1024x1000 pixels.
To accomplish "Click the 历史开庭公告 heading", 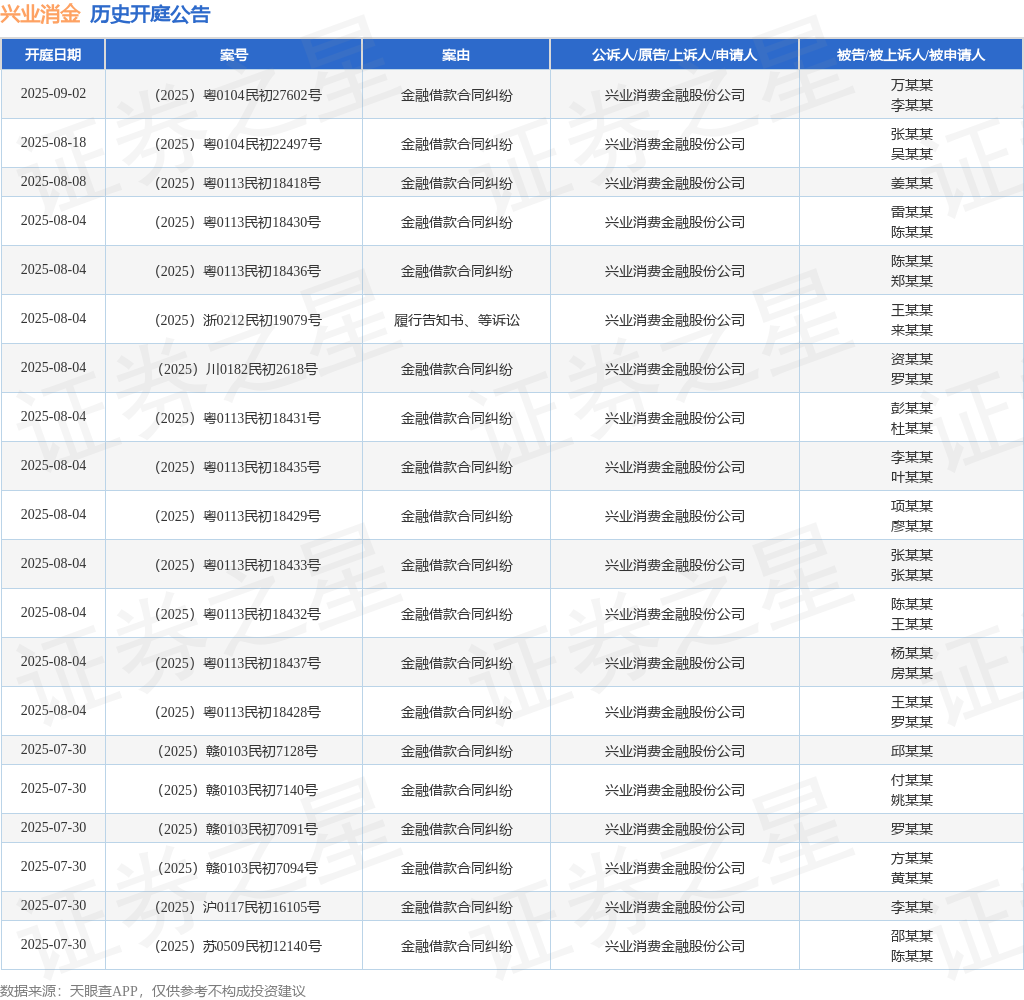I will tap(150, 14).
